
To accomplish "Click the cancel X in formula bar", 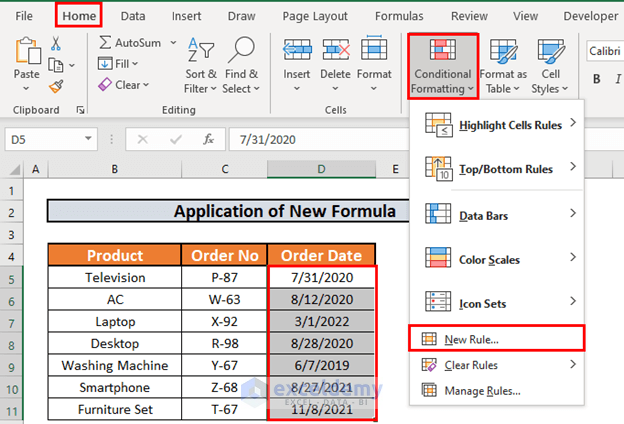I will pos(142,139).
